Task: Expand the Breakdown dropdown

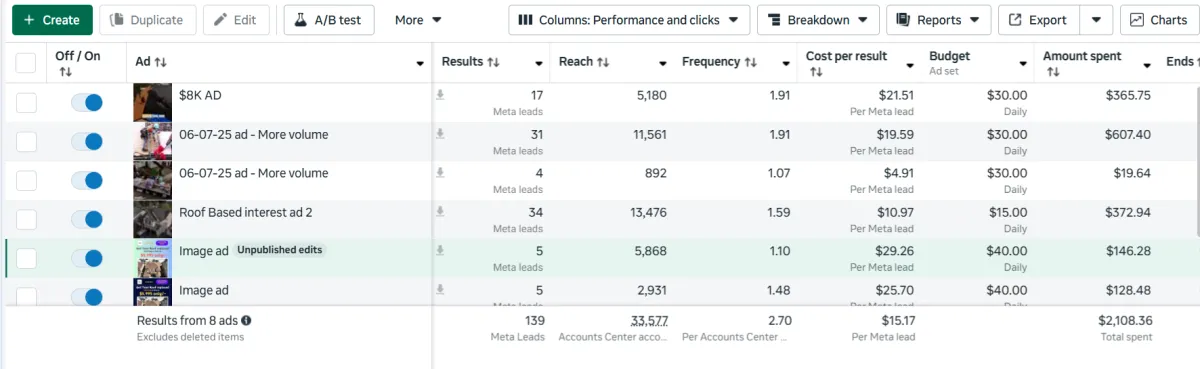Action: tap(818, 20)
